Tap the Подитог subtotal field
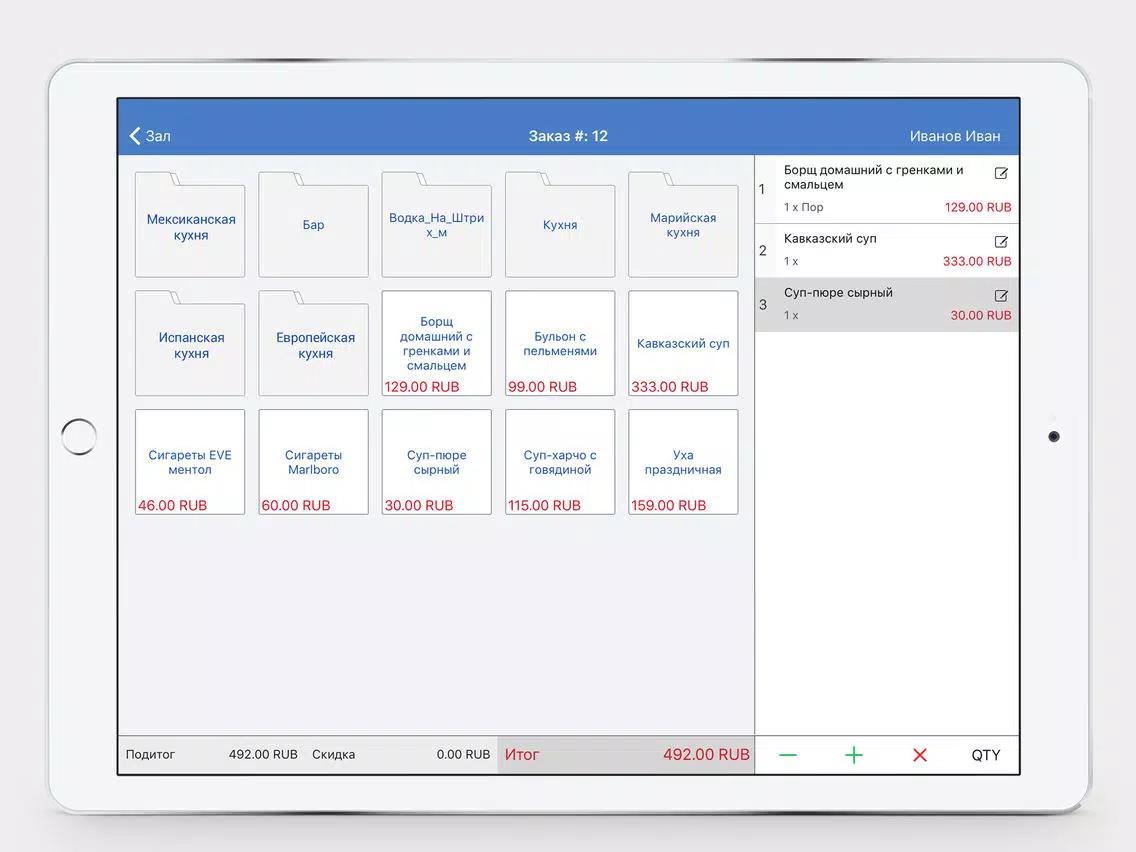This screenshot has width=1136, height=852. [212, 755]
